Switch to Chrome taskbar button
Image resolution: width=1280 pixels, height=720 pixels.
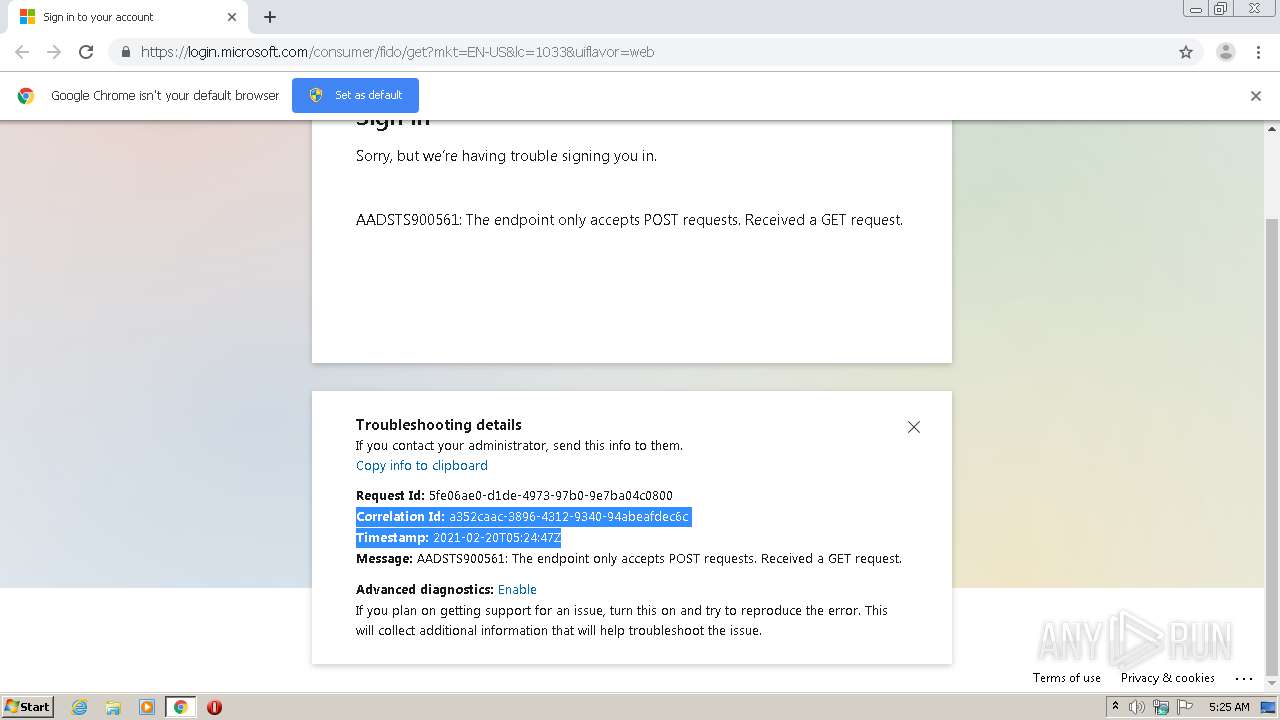(x=180, y=707)
